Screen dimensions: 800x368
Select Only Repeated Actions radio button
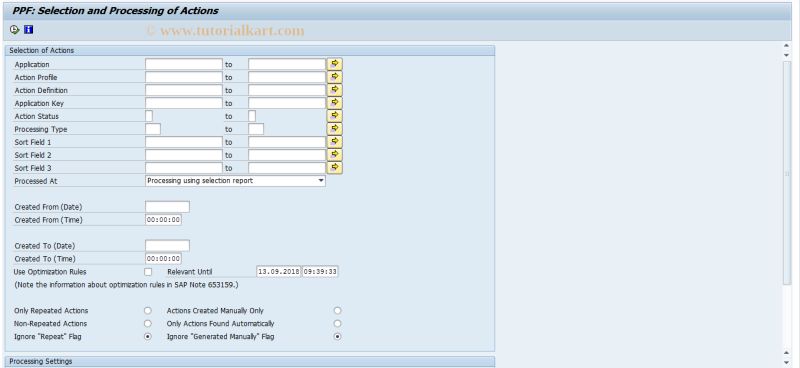point(148,310)
